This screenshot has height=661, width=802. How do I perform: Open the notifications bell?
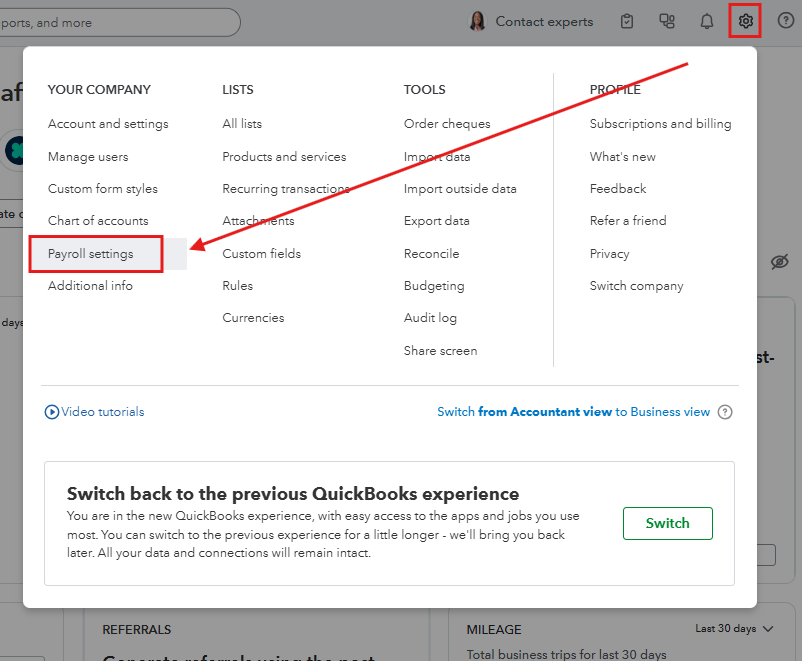706,21
